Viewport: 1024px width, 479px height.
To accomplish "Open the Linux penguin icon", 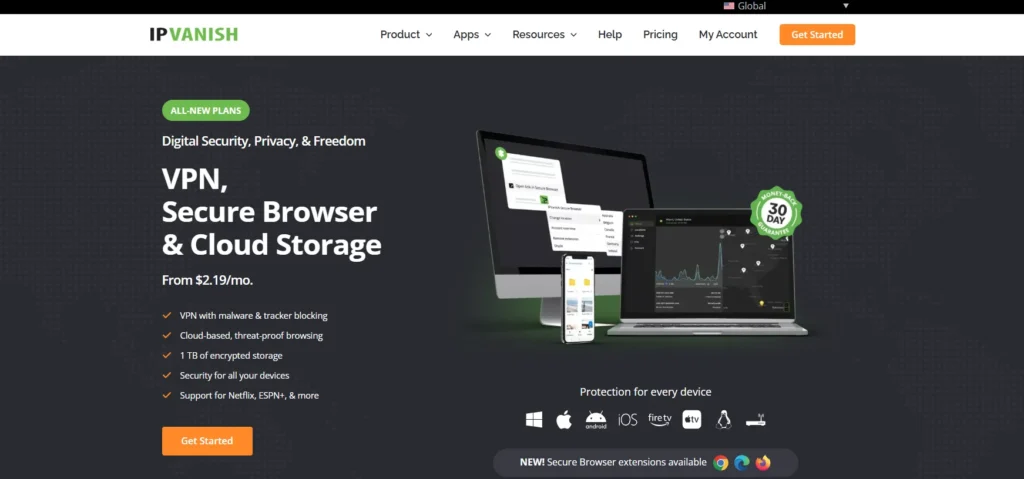I will [724, 420].
